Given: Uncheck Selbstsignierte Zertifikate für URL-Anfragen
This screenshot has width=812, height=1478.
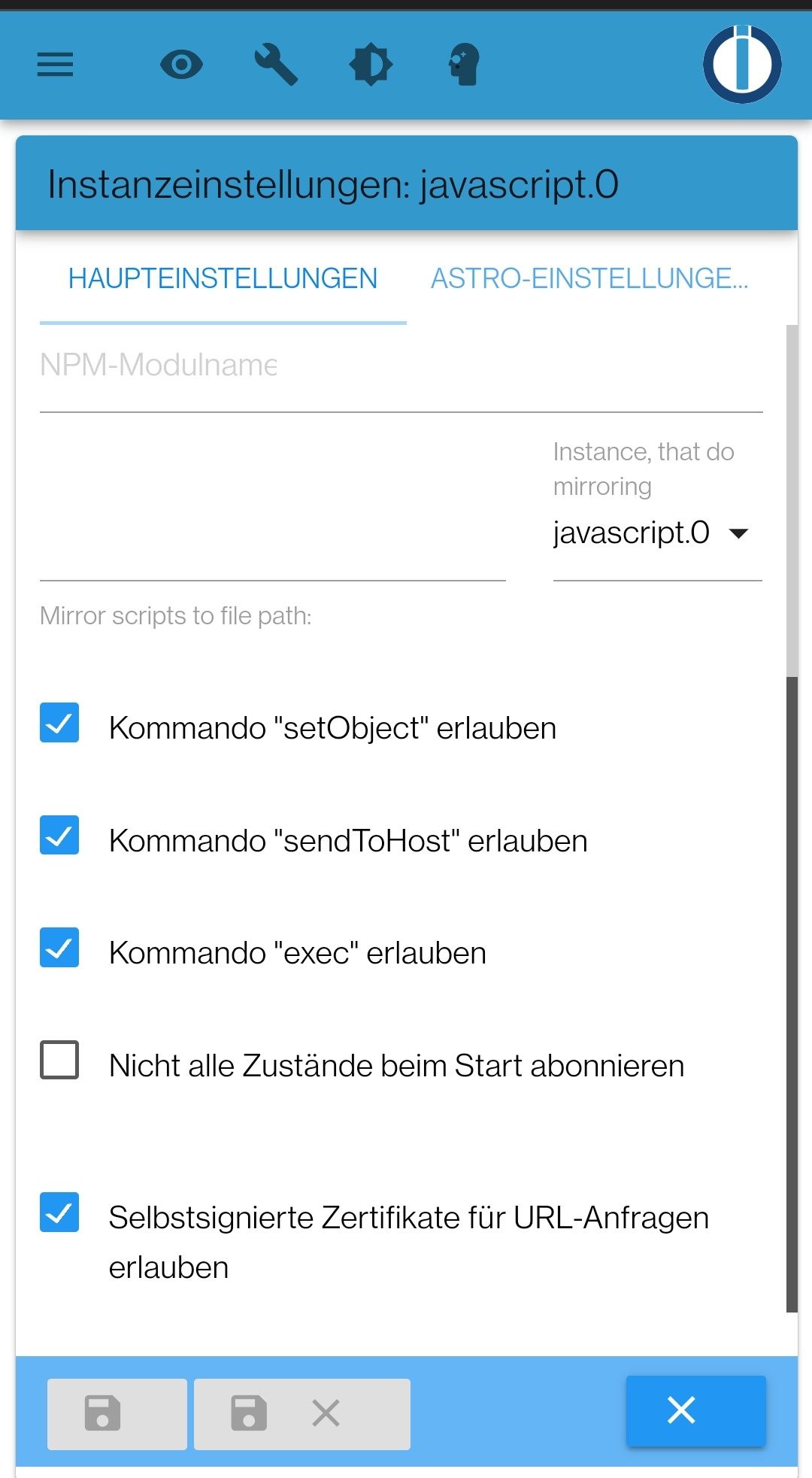Looking at the screenshot, I should pyautogui.click(x=59, y=1212).
